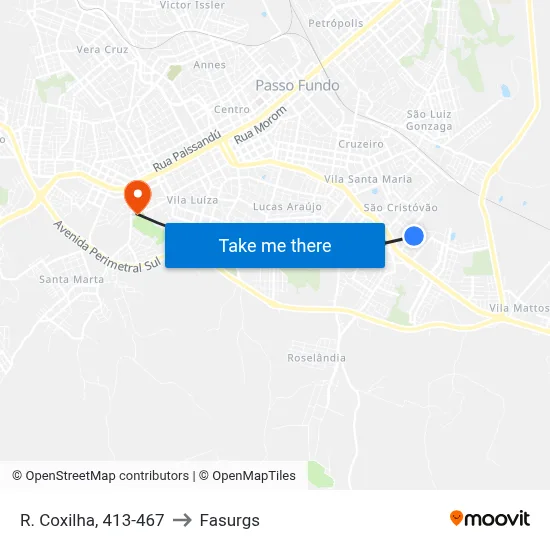Click the arrow between origin and destination
The height and width of the screenshot is (550, 550).
point(182,520)
